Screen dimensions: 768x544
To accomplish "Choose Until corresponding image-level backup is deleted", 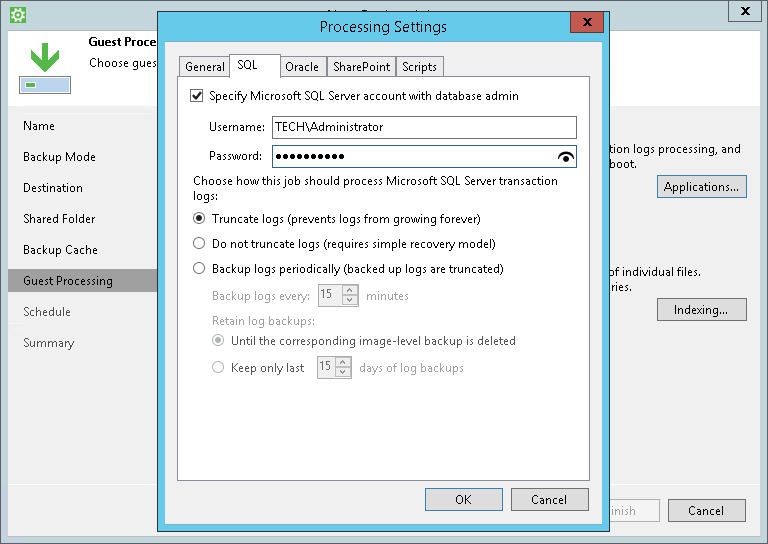I will (x=218, y=340).
